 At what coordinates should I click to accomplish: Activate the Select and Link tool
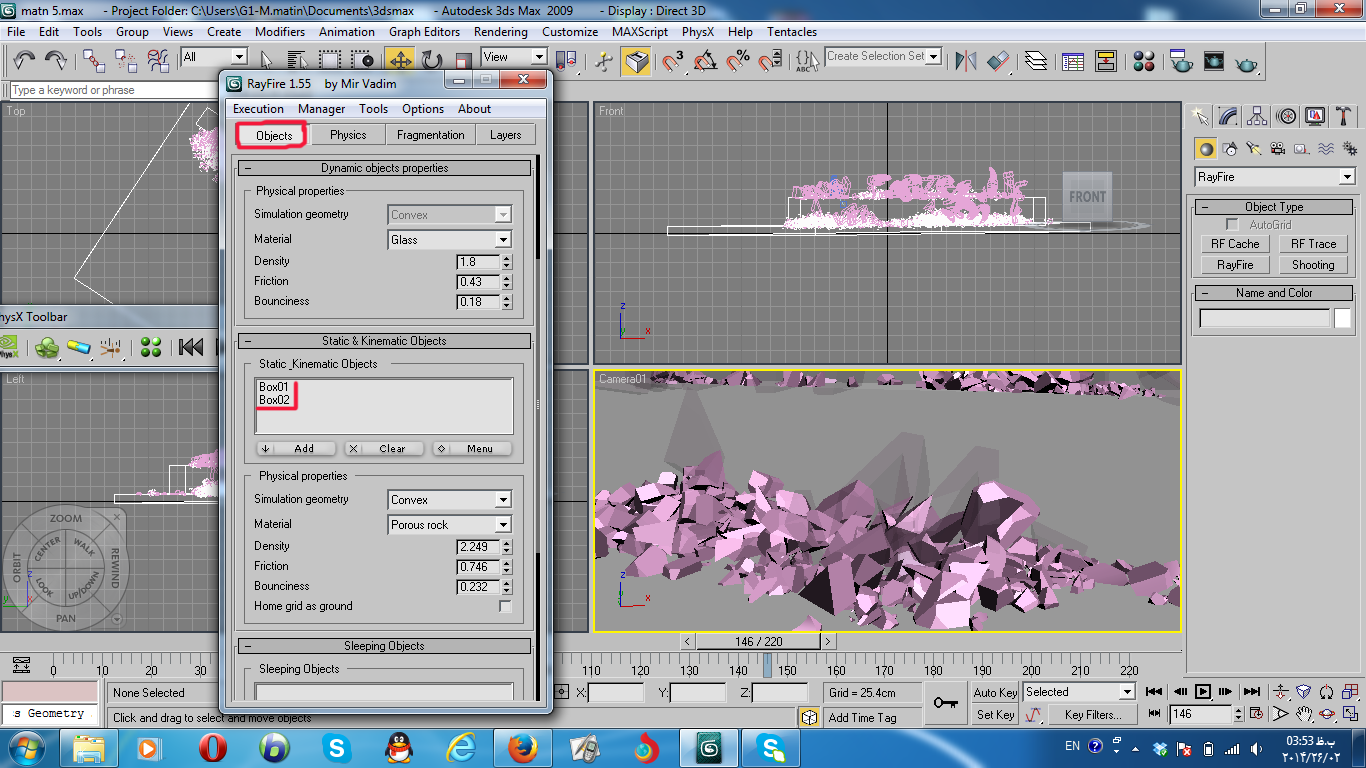[x=94, y=60]
